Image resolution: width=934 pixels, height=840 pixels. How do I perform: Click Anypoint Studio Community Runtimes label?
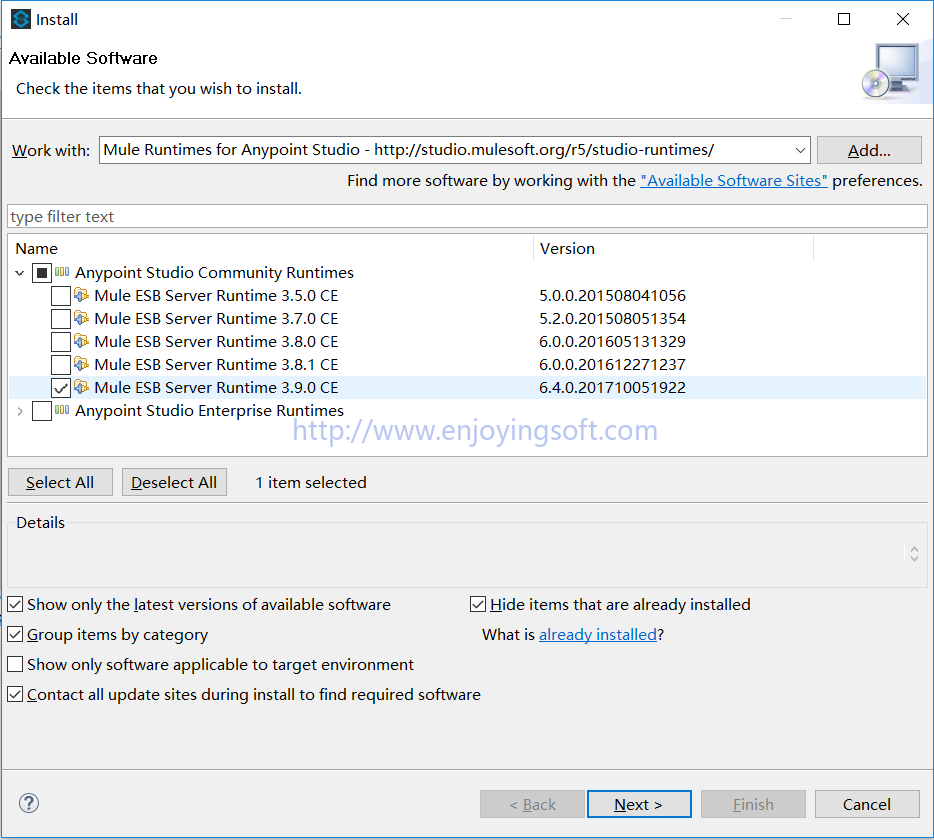click(x=214, y=273)
